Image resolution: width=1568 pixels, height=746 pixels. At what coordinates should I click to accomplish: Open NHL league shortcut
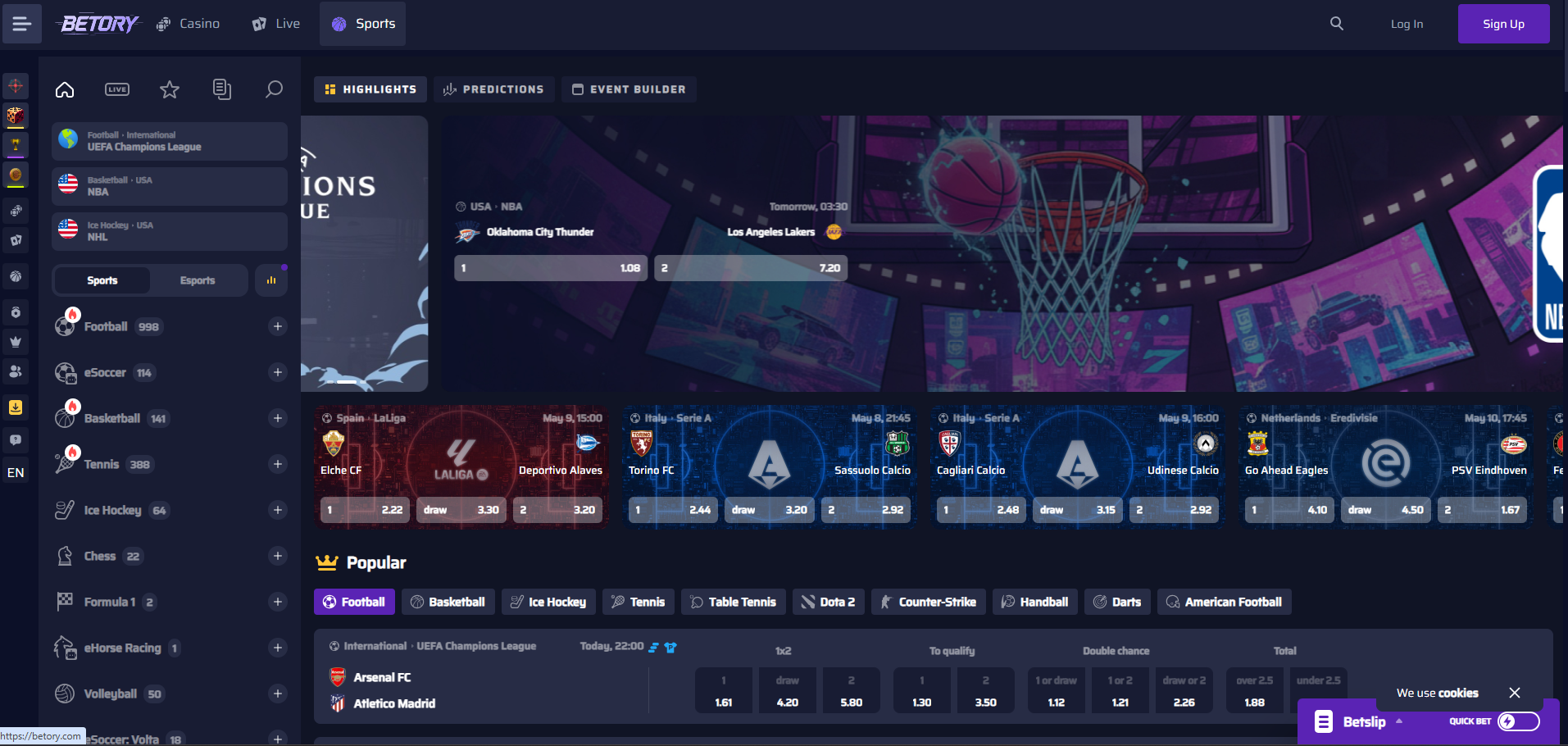[x=170, y=231]
